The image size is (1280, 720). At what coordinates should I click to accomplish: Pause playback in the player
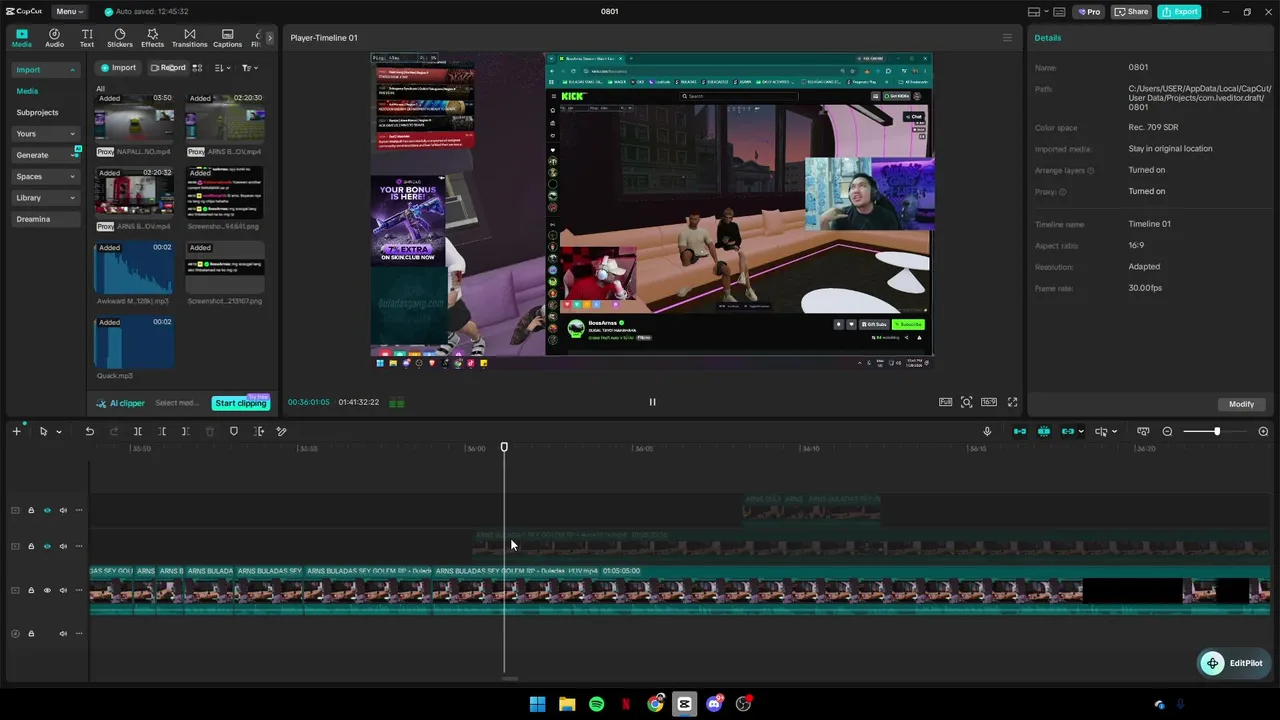click(652, 402)
